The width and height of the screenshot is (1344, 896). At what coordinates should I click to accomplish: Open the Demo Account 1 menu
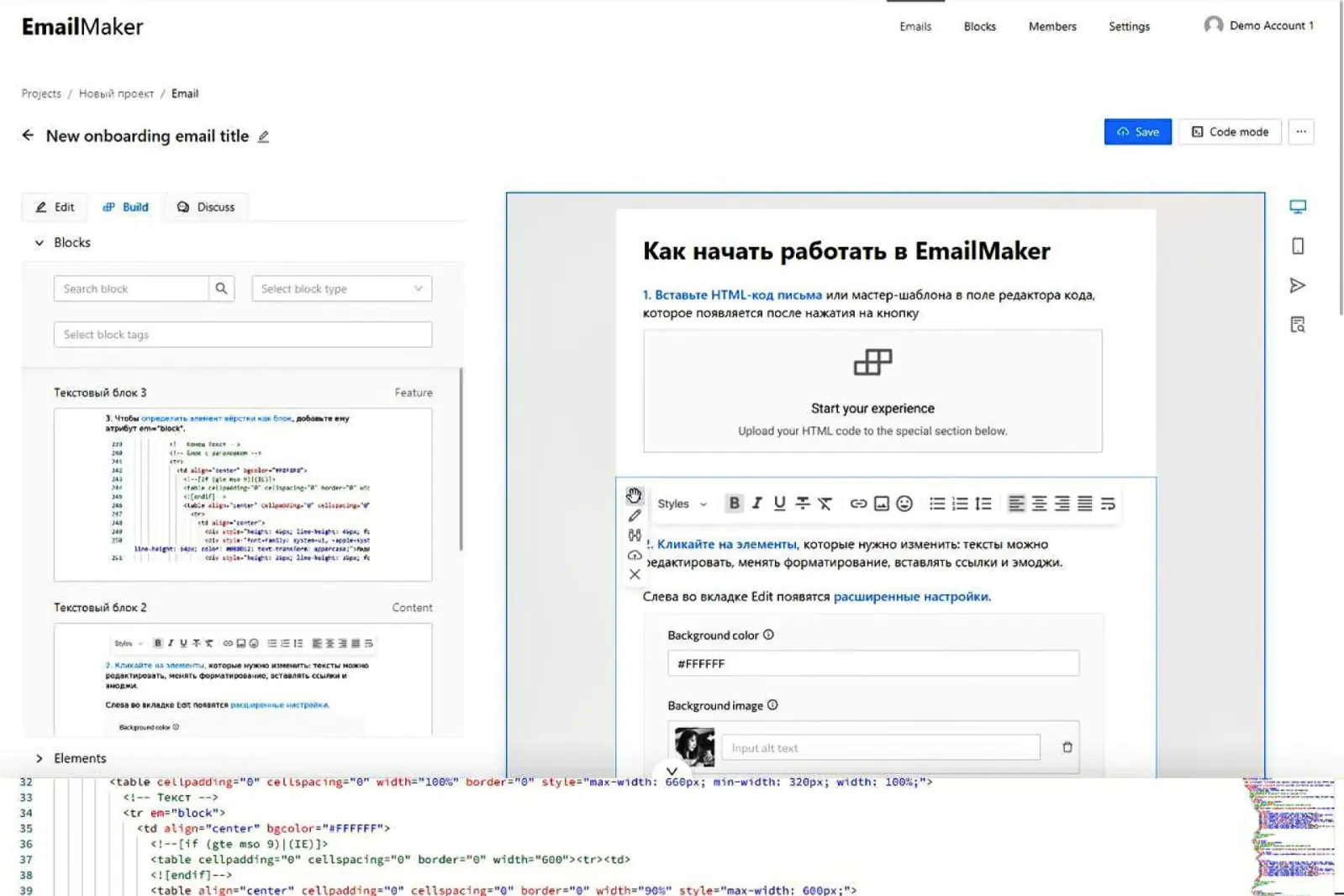tap(1258, 25)
